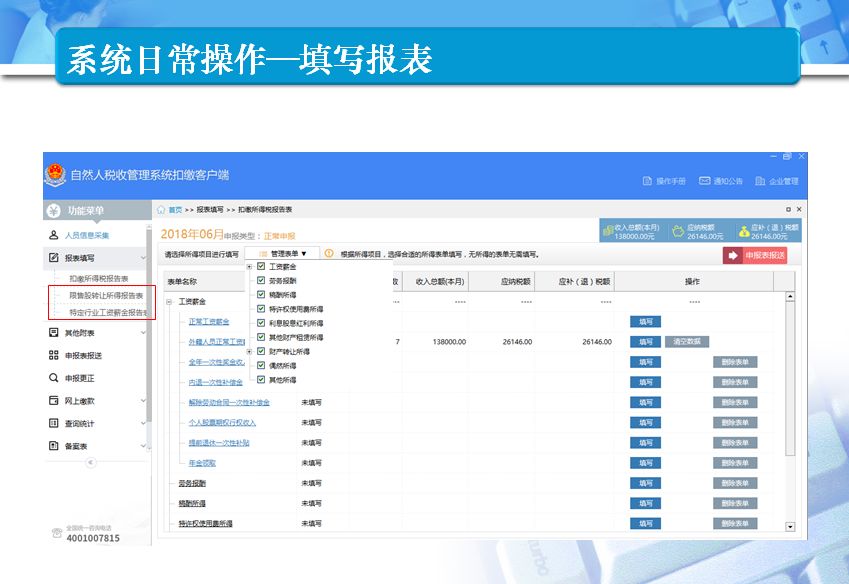Close the 扣缴所得税报告表 panel with the X icon

point(799,209)
